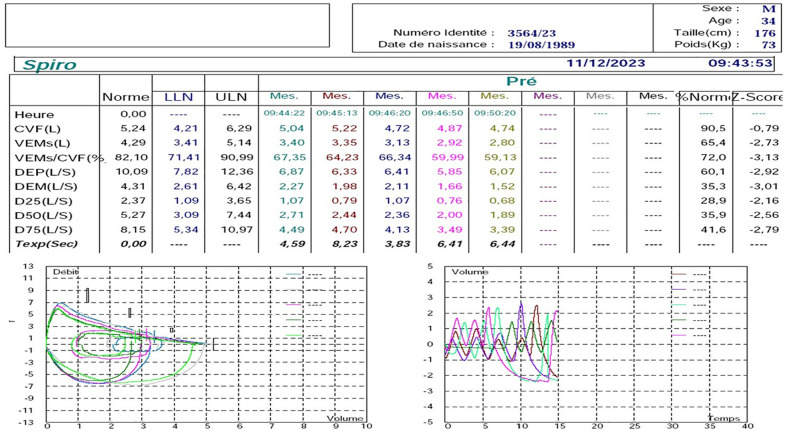
Task: Click the exam time 09:43:53
Action: (740, 63)
